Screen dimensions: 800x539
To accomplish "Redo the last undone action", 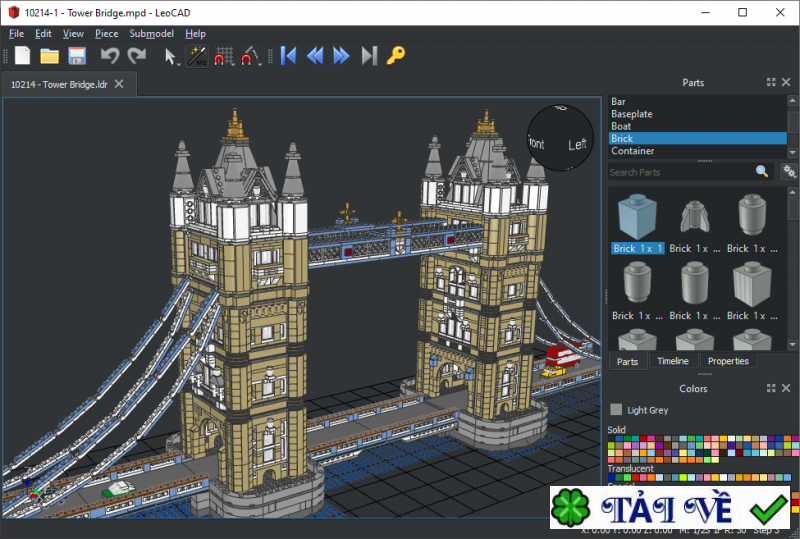I will tap(137, 56).
